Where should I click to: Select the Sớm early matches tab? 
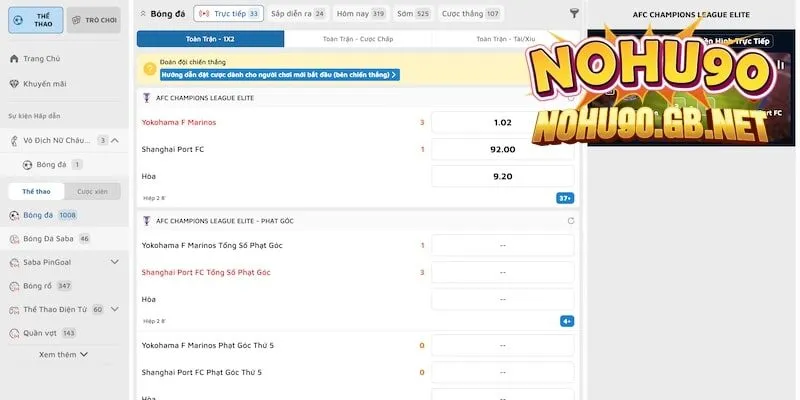click(413, 14)
